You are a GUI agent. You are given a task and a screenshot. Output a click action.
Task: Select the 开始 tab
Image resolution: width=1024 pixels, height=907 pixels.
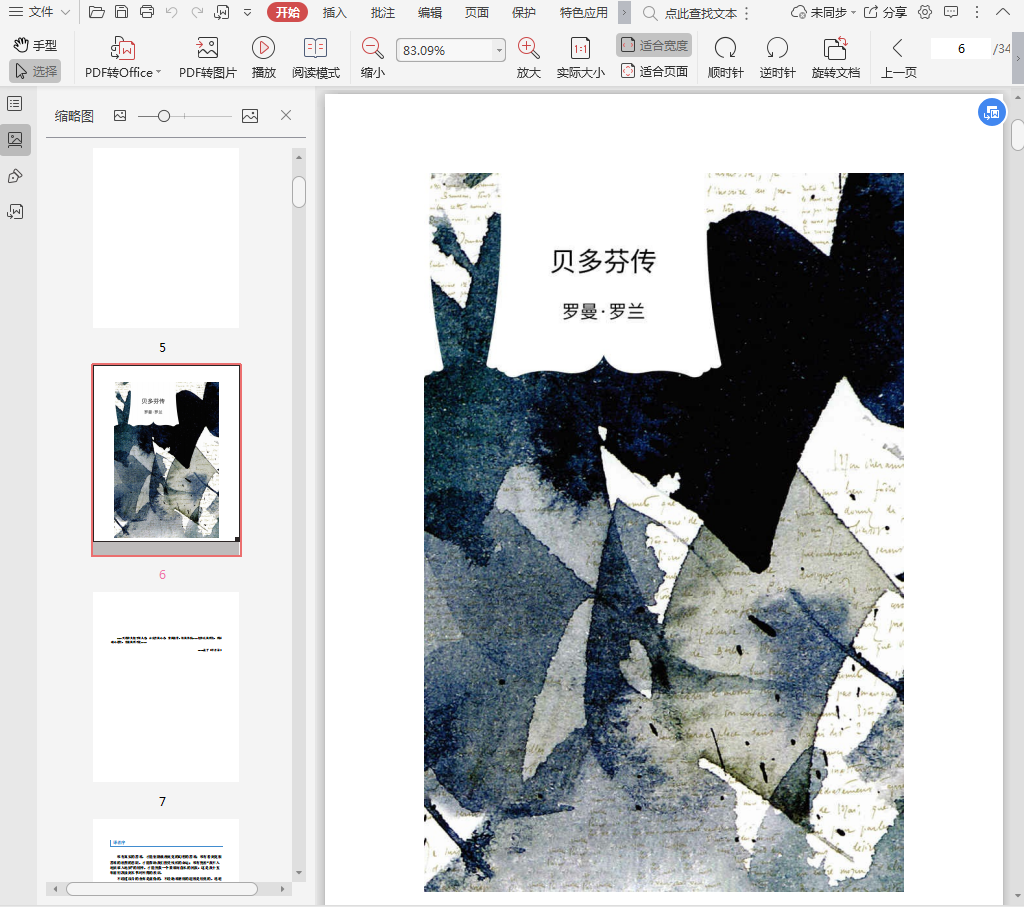[x=287, y=12]
